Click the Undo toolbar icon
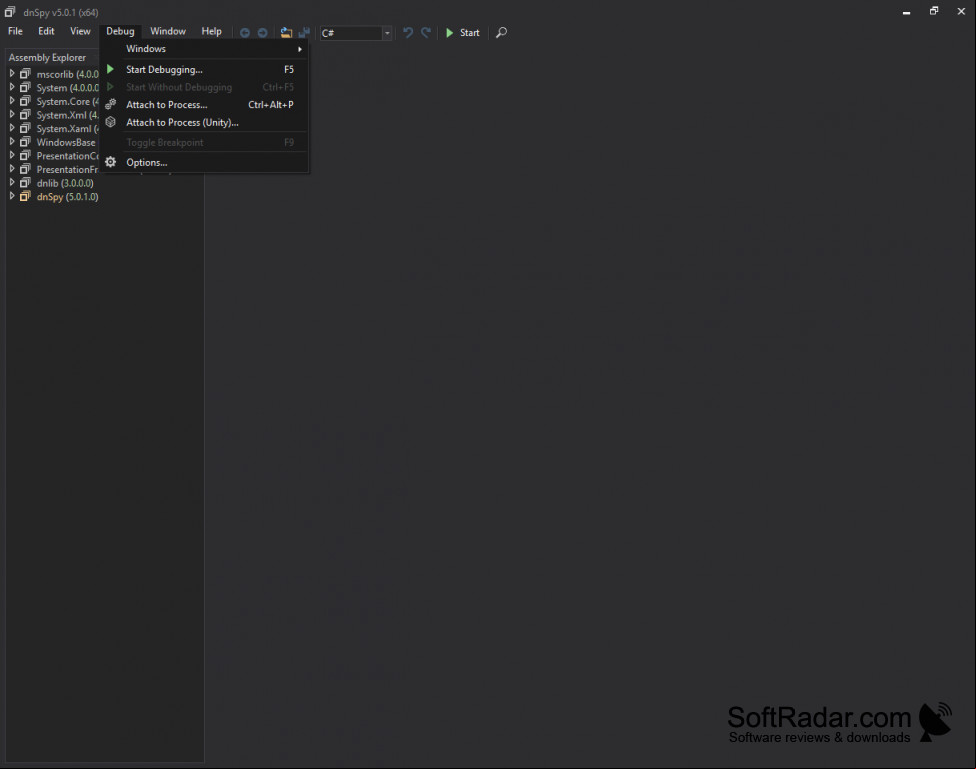Screen dimensions: 976x769 click(408, 32)
